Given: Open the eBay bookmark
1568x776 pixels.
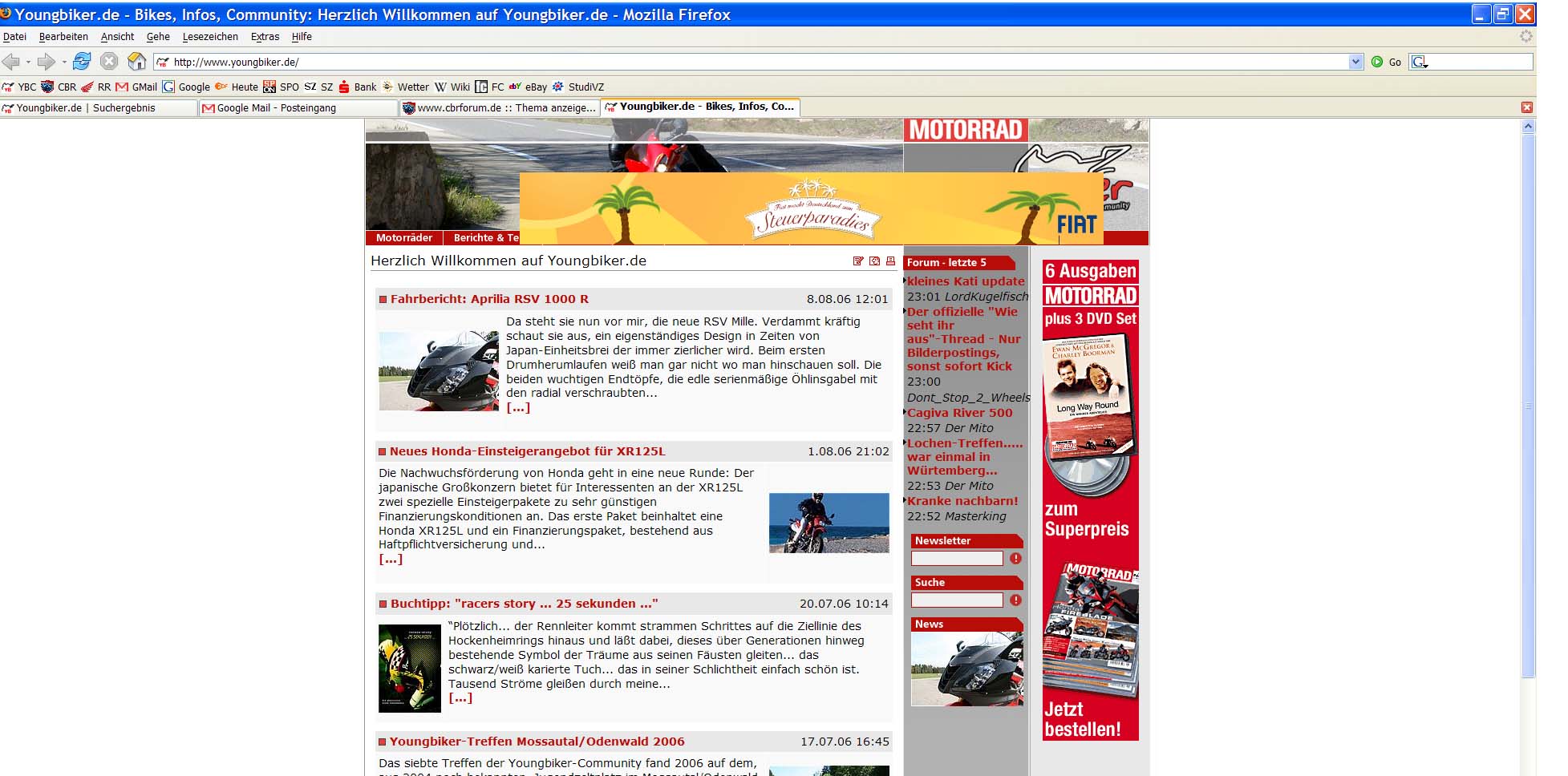Looking at the screenshot, I should coord(528,87).
